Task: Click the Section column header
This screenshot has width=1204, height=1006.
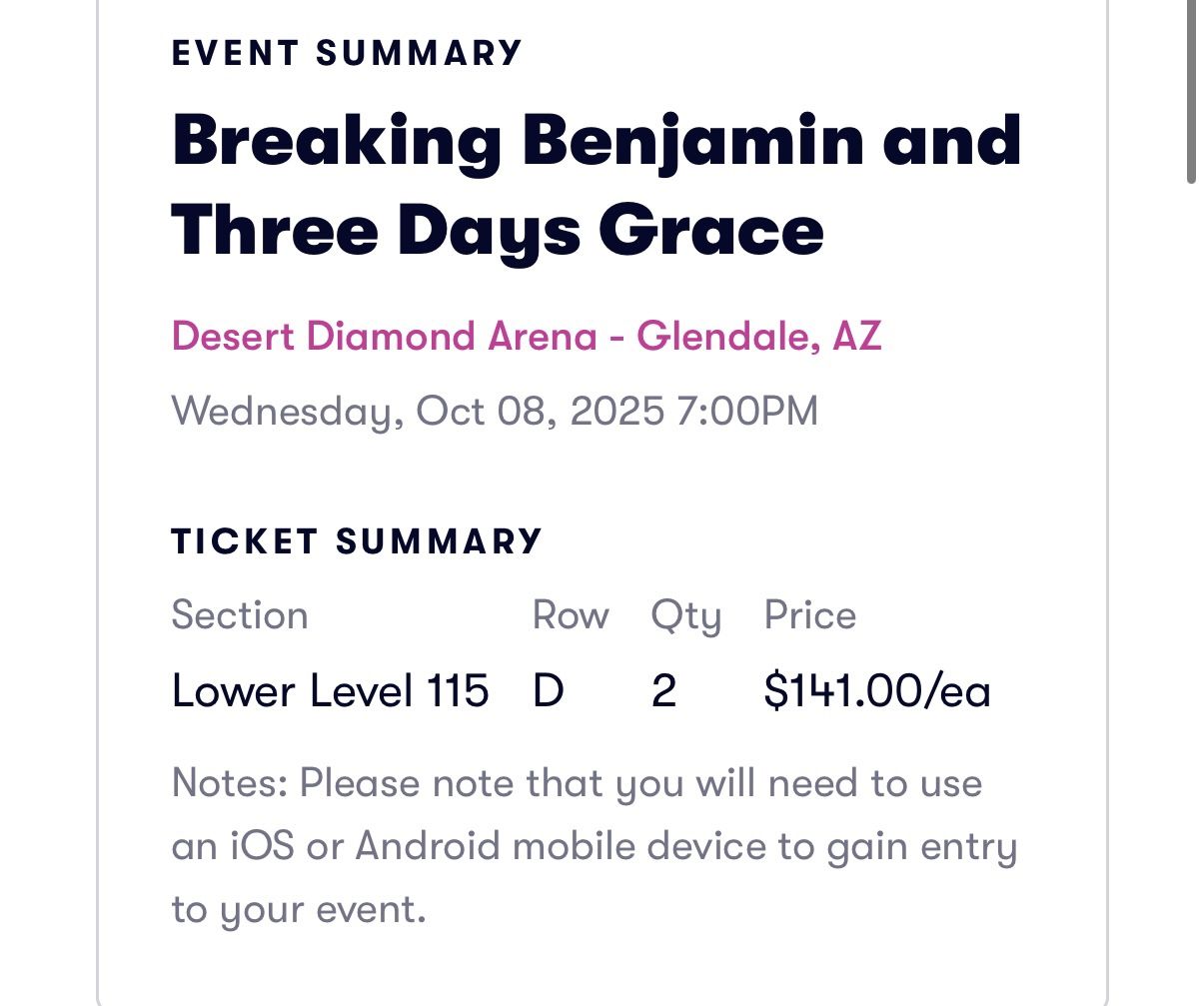Action: [240, 615]
